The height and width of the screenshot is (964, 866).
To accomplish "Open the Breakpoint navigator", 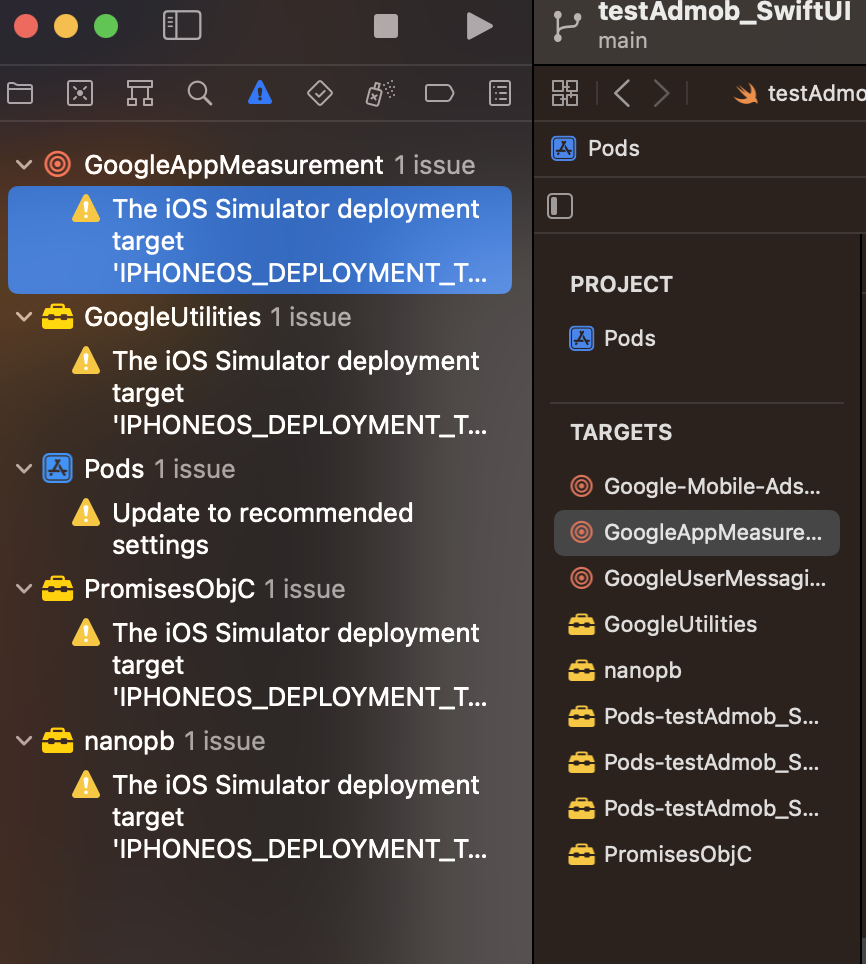I will tap(438, 93).
